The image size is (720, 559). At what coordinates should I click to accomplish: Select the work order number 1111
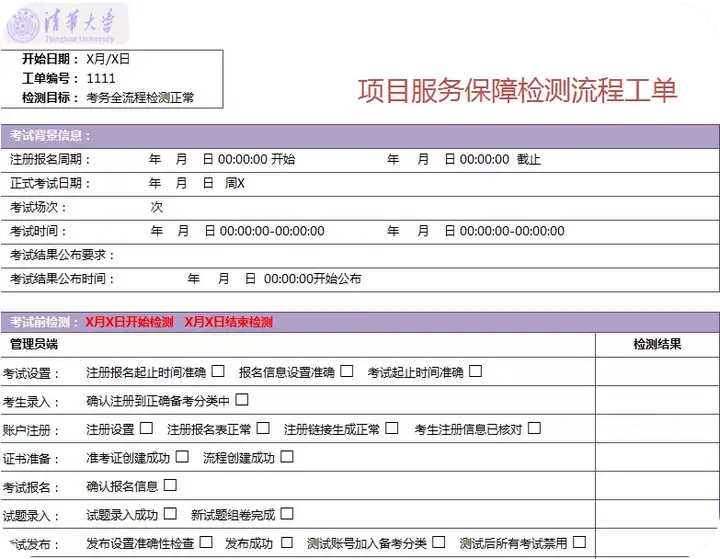coord(101,79)
